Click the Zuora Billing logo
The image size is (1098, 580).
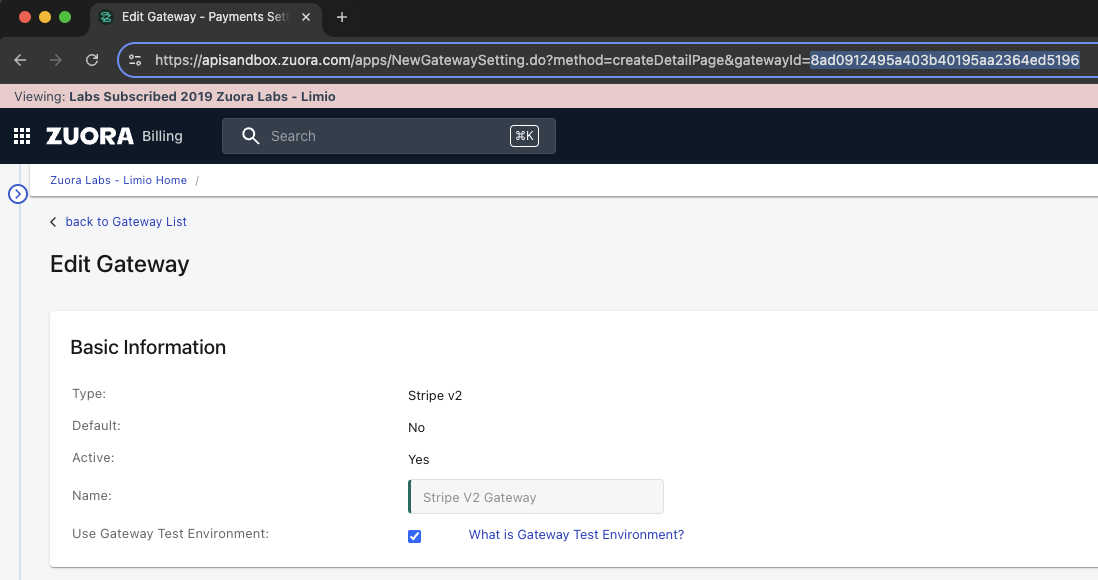[114, 136]
